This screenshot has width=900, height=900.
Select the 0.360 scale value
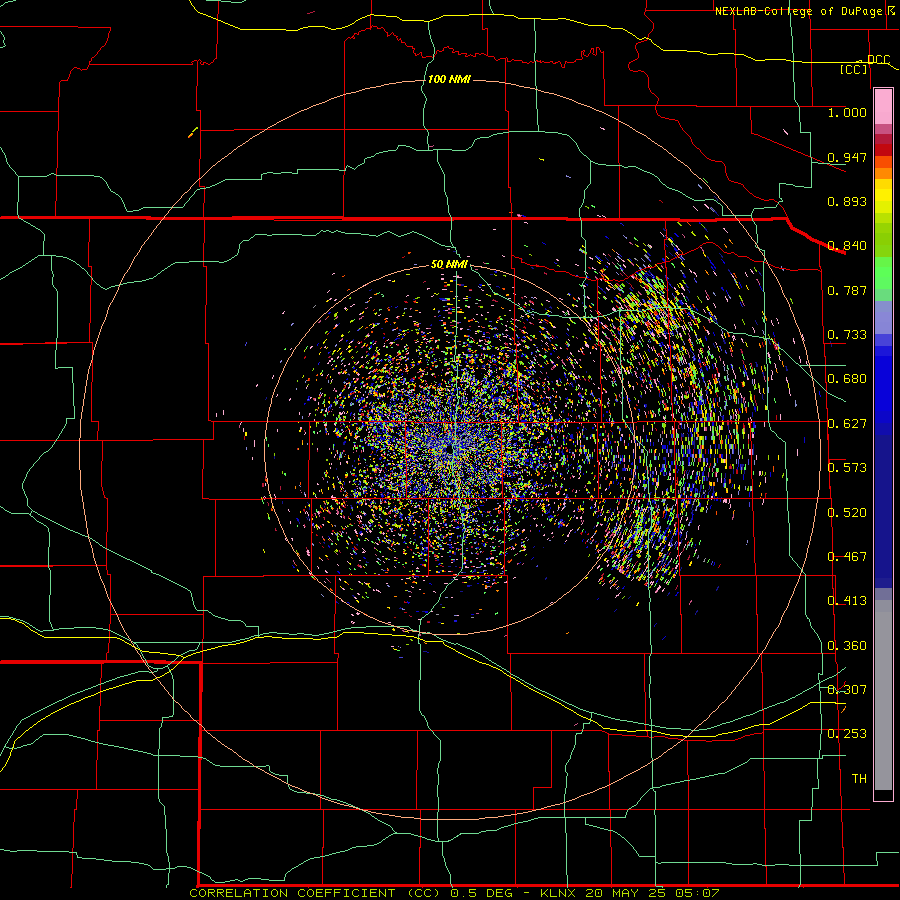point(847,646)
